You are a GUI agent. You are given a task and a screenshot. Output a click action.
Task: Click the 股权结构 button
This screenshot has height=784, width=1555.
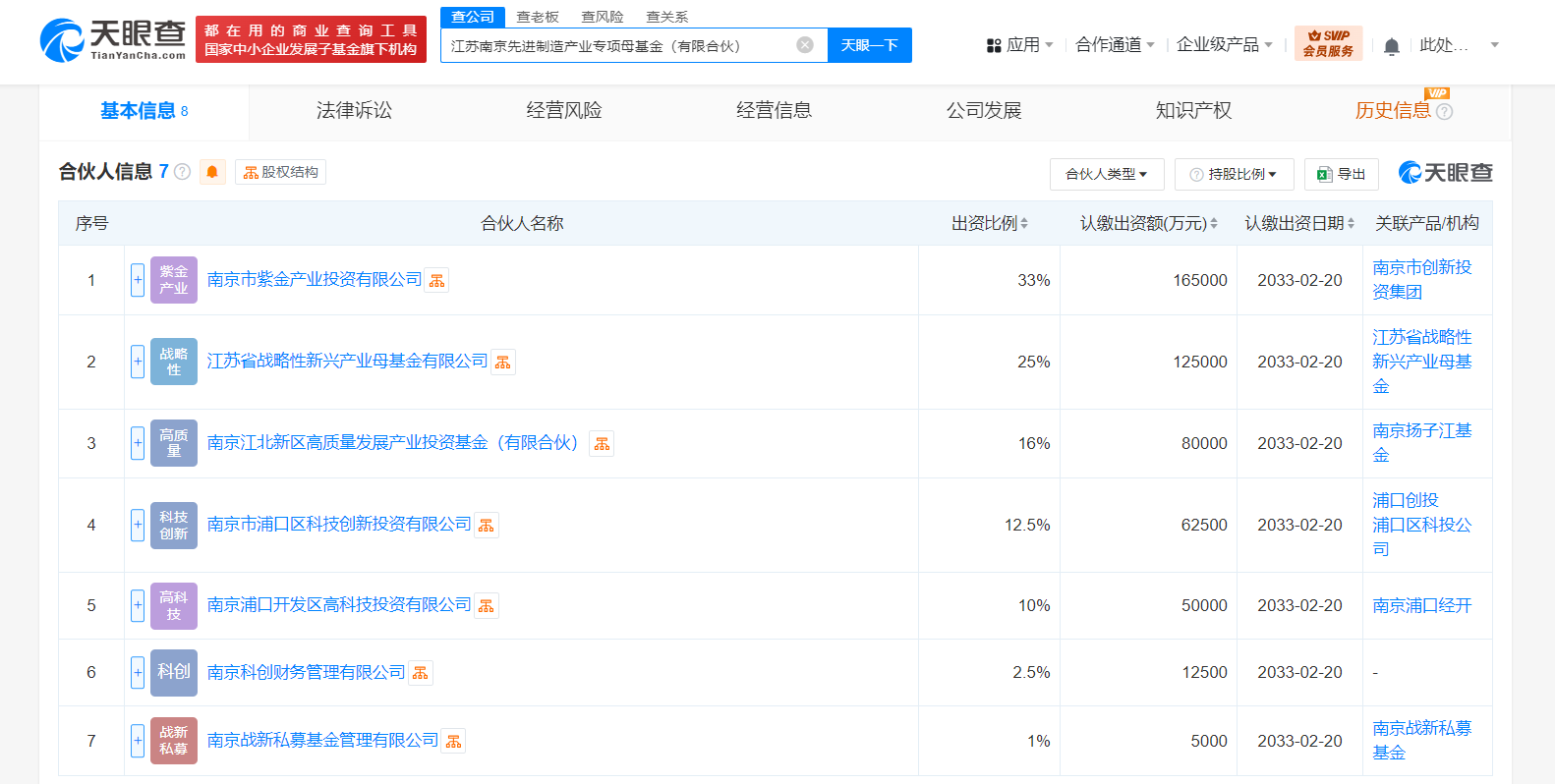[x=280, y=172]
